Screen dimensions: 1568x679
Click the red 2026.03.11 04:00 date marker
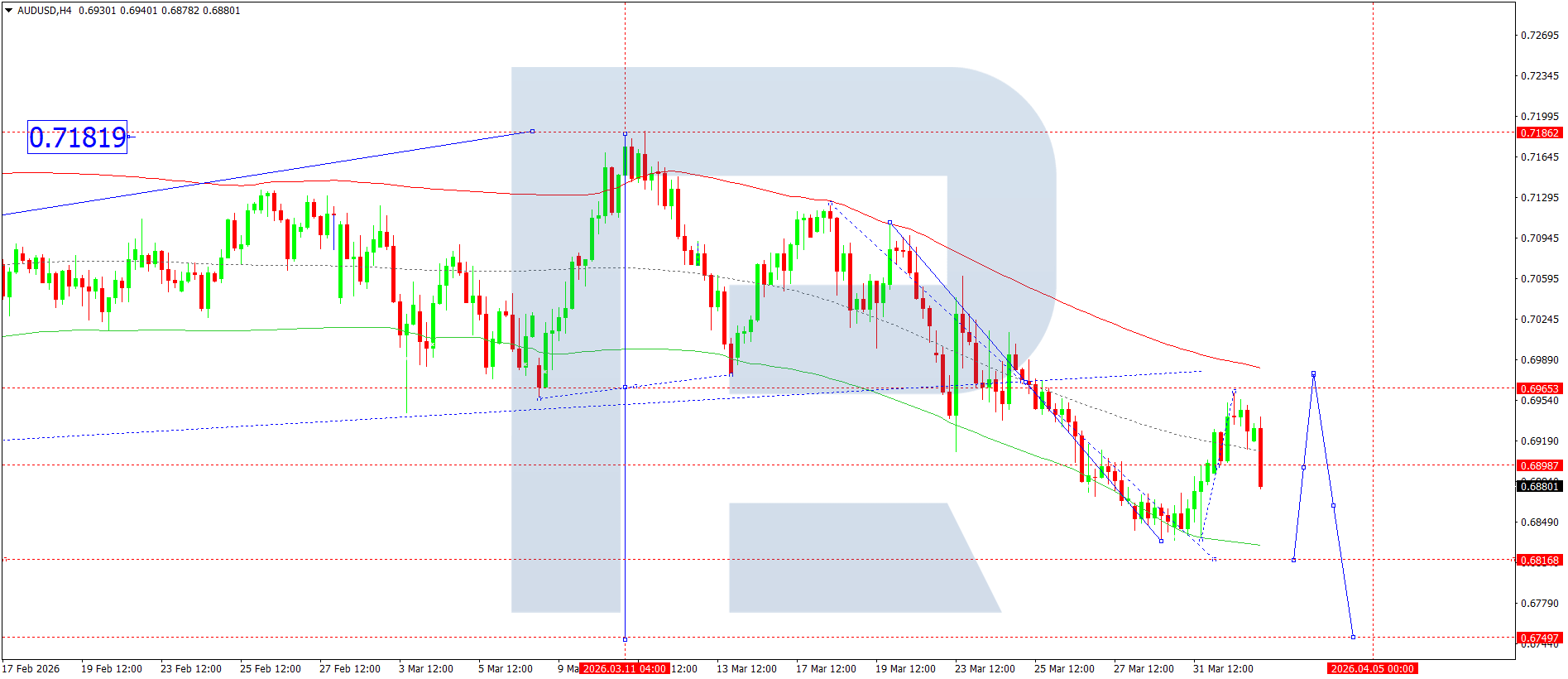point(624,669)
